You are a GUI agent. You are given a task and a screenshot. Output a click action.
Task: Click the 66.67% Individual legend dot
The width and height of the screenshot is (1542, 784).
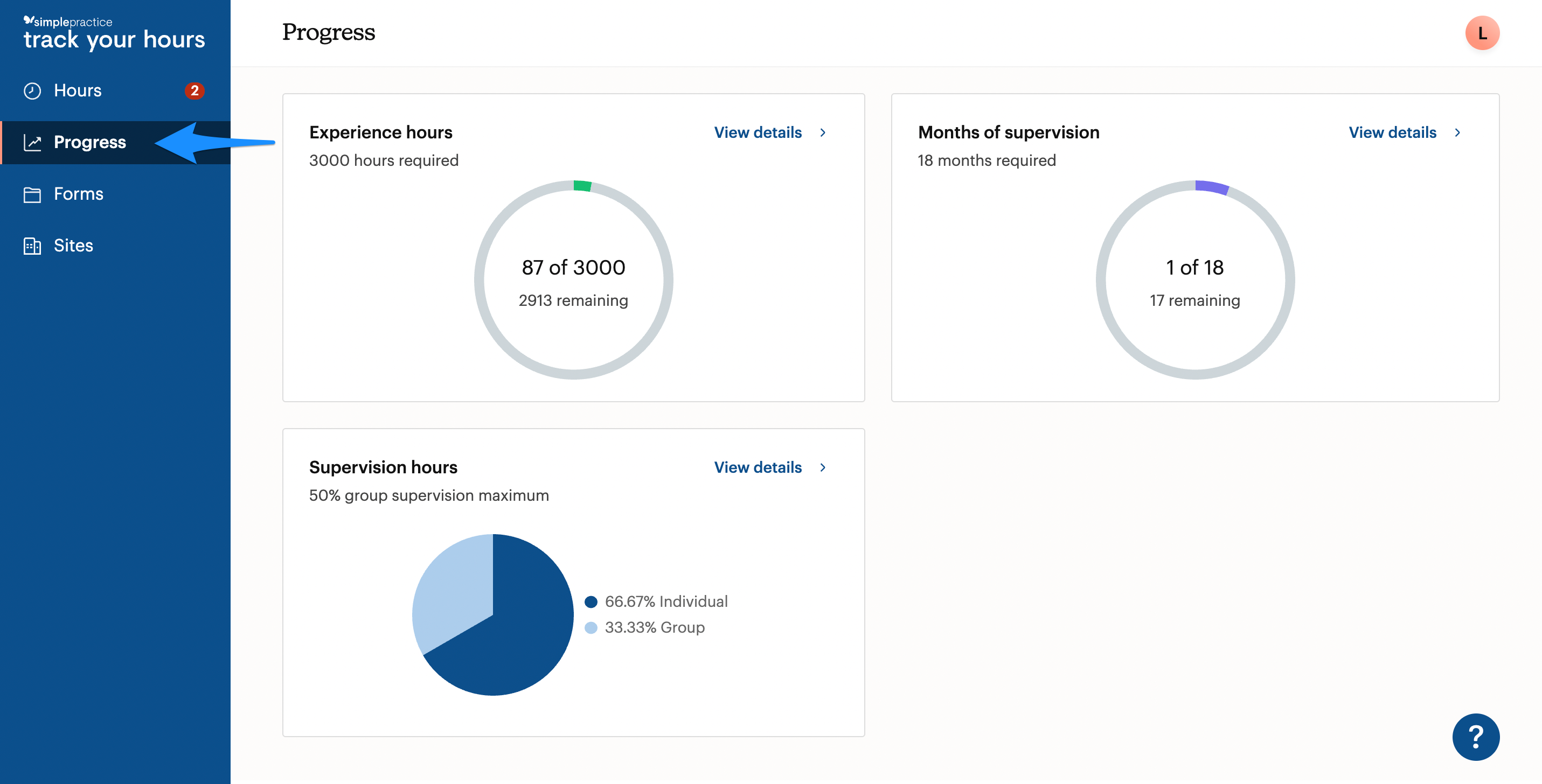pyautogui.click(x=592, y=601)
